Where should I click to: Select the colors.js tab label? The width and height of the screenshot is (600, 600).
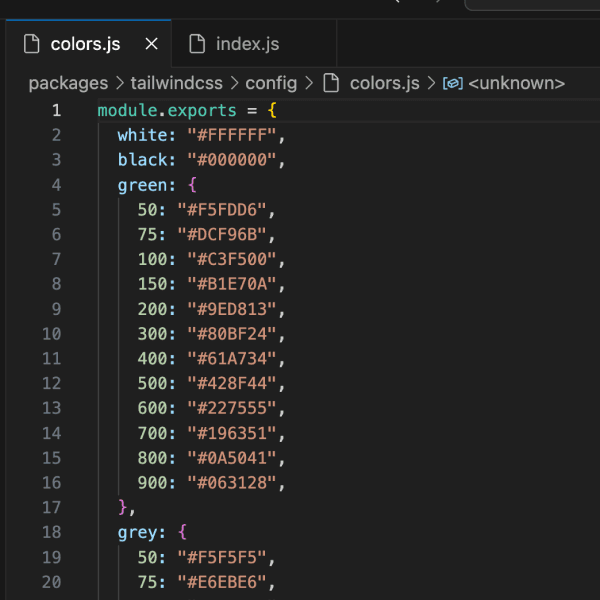coord(85,44)
